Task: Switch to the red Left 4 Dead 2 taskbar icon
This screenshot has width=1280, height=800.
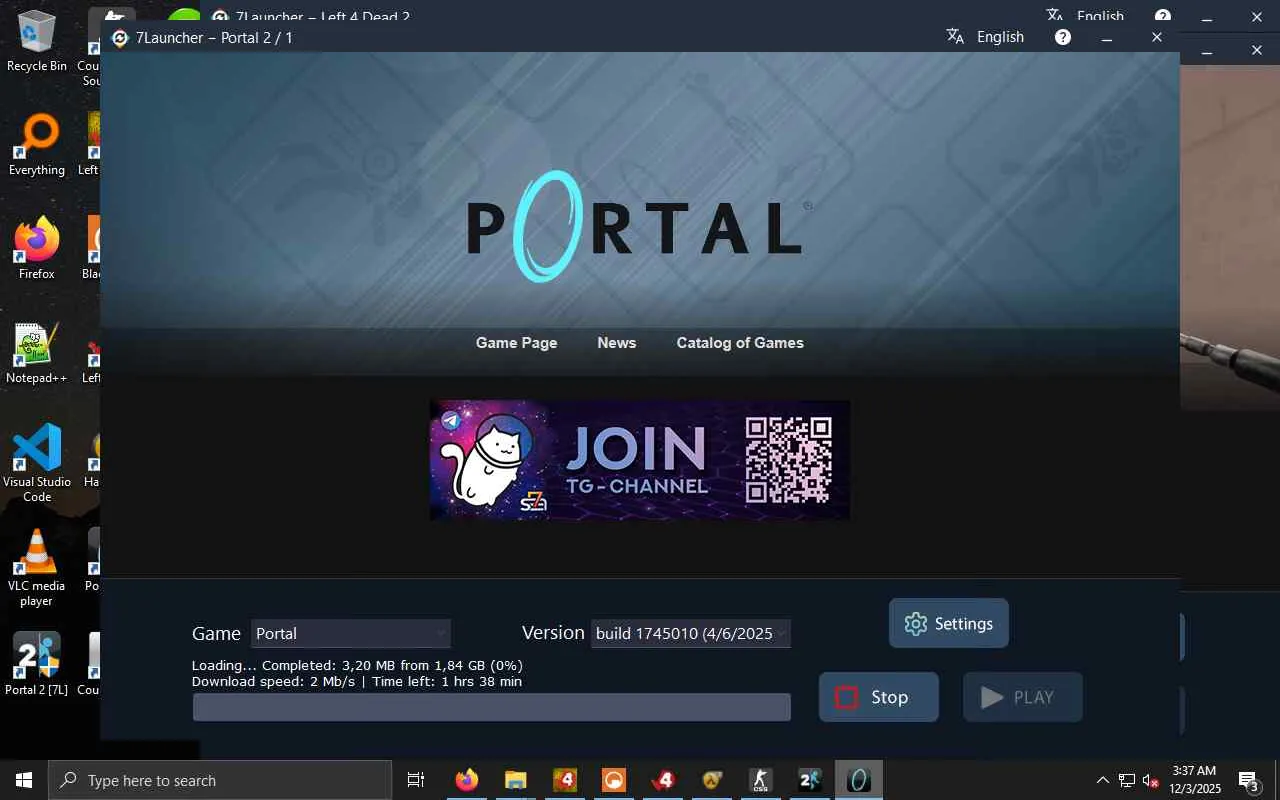Action: point(663,780)
